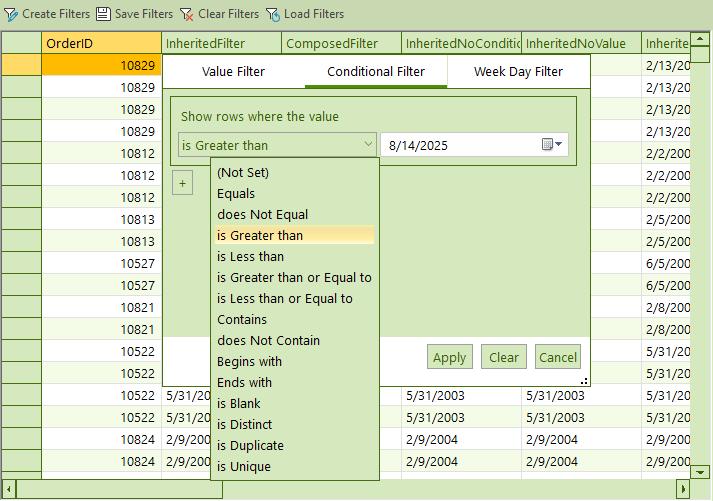Add a condition with the plus button
The height and width of the screenshot is (501, 713).
tap(182, 183)
